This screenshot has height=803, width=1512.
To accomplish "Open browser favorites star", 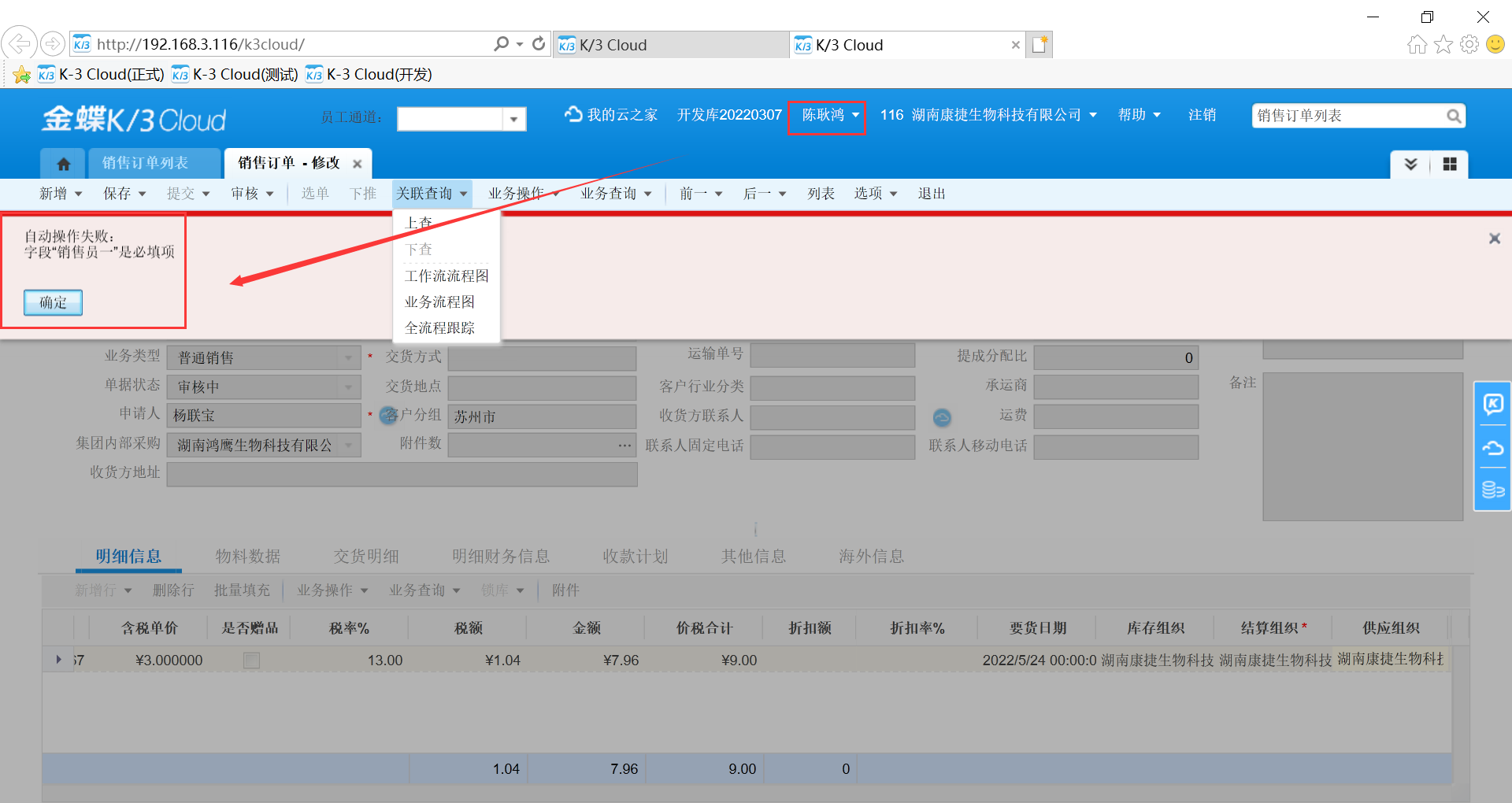I will click(1443, 44).
